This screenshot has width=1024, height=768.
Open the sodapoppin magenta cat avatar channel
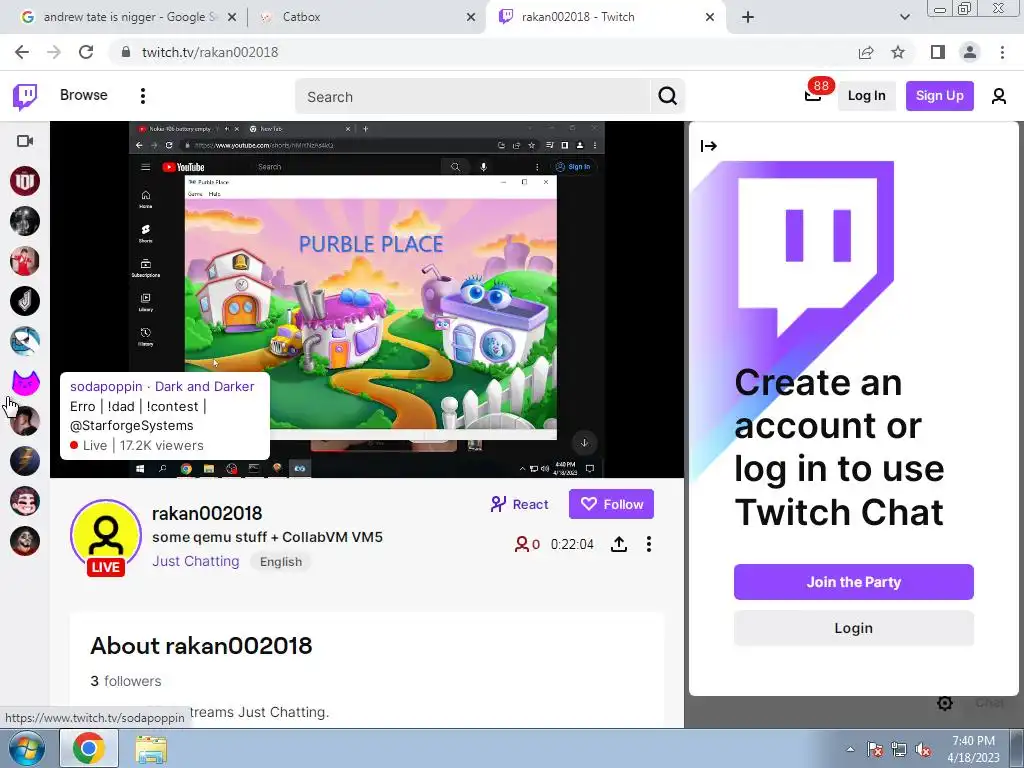[25, 381]
